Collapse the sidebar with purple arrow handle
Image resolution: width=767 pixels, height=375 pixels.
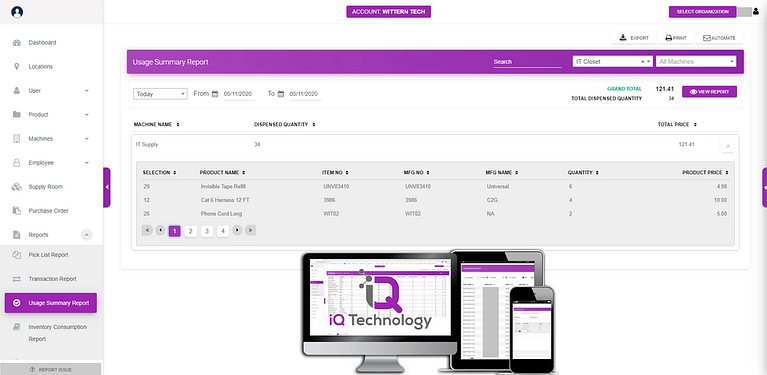coord(107,187)
